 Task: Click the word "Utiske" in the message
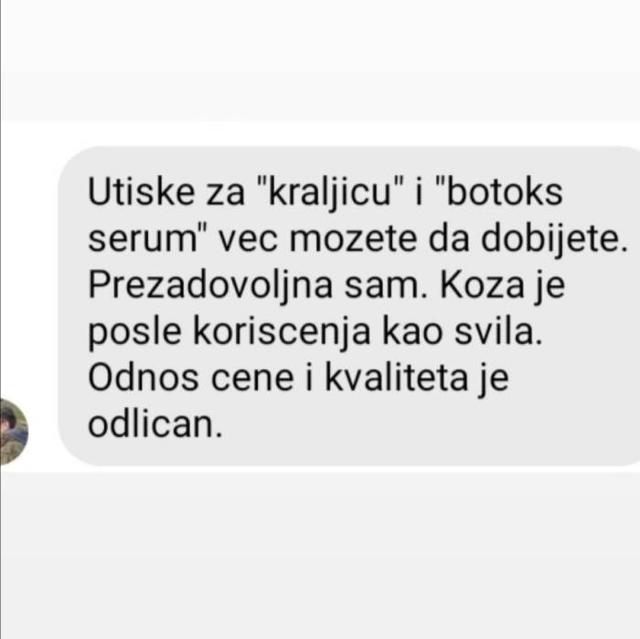(x=141, y=192)
